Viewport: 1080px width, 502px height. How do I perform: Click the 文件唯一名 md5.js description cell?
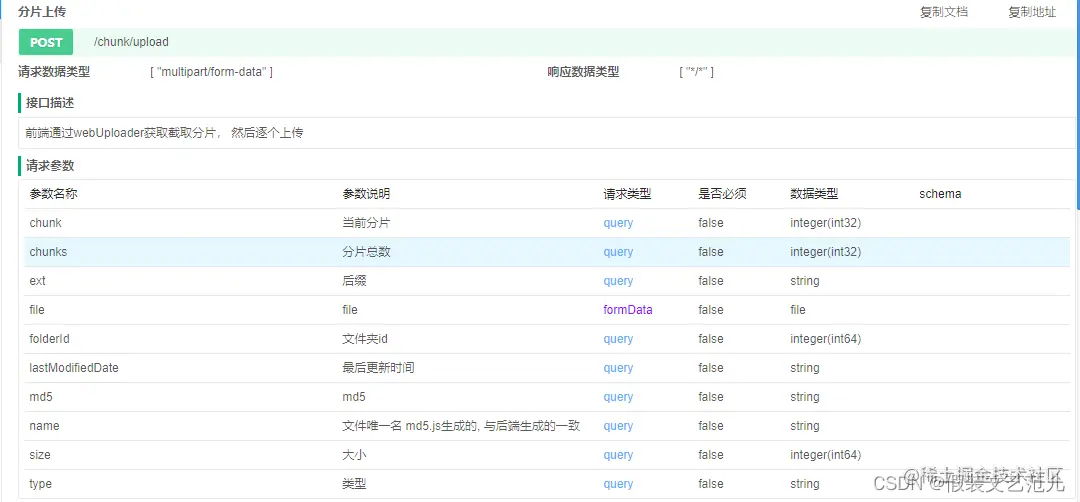pos(461,426)
